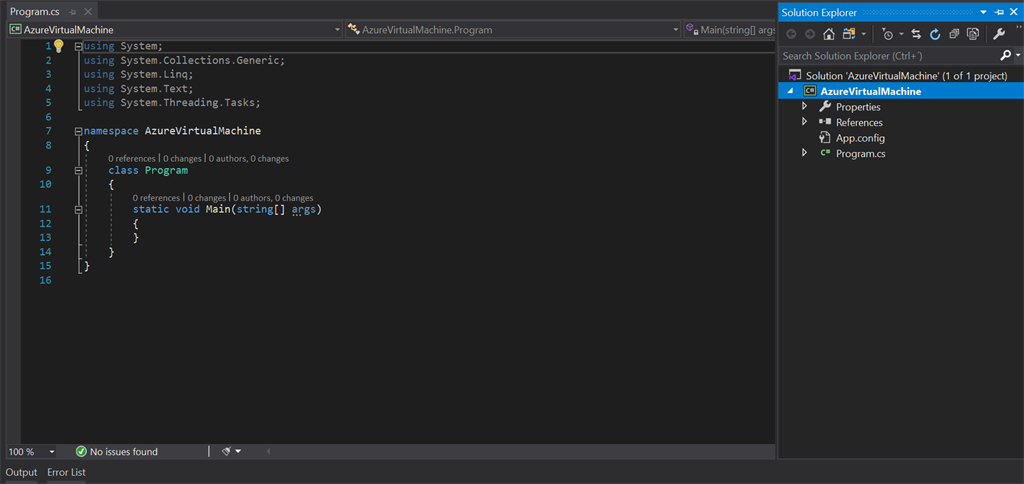This screenshot has width=1024, height=484.
Task: Toggle Show All Files in Solution Explorer
Action: 972,34
